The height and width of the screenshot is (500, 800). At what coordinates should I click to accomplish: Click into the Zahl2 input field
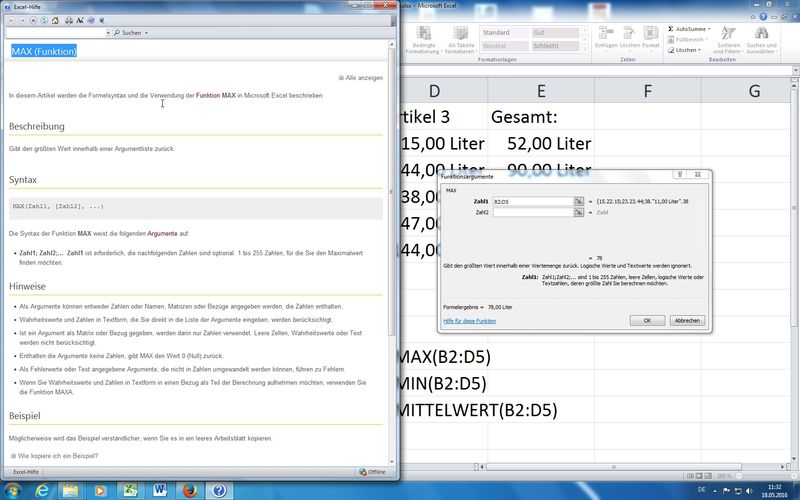tap(531, 212)
